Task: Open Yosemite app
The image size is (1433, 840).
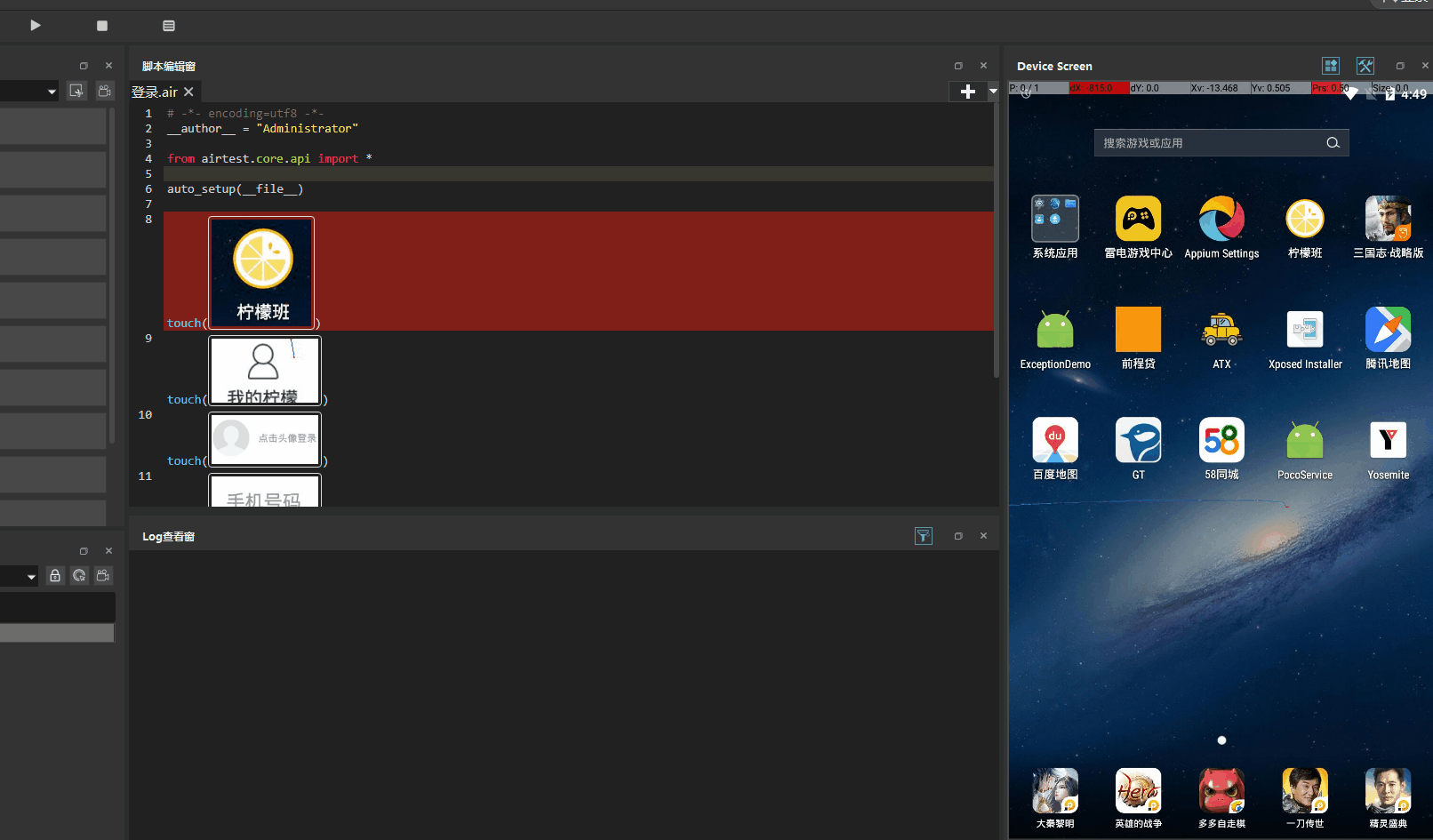Action: coord(1389,450)
